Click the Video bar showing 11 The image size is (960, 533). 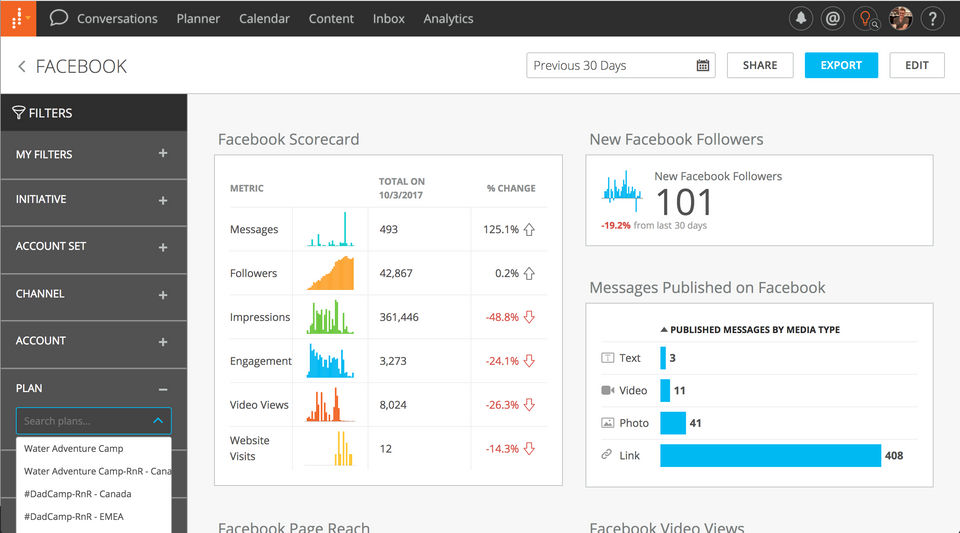pos(665,390)
